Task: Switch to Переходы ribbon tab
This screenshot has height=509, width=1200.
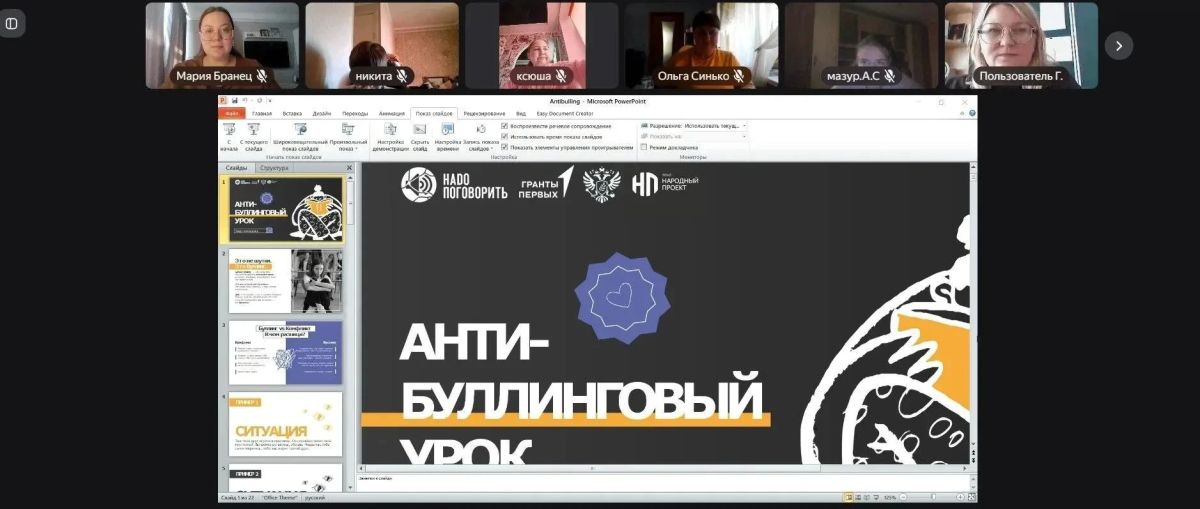Action: click(x=355, y=113)
